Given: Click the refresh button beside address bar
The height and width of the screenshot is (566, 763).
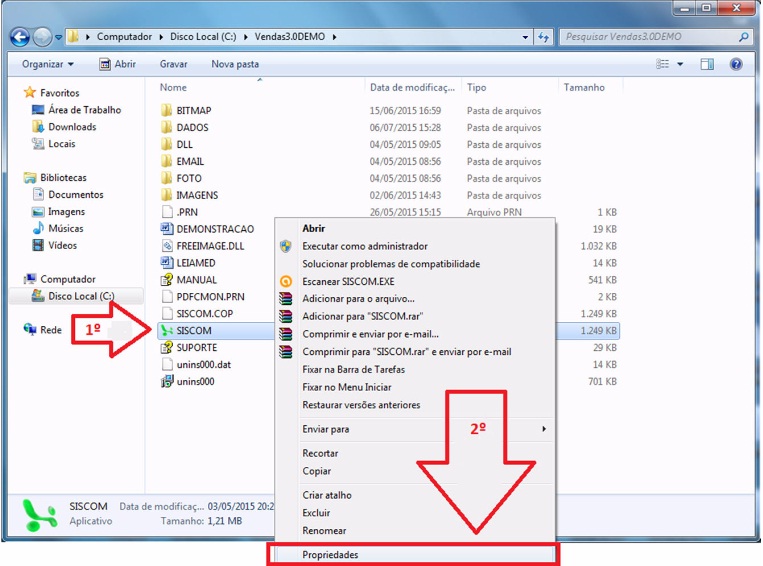Looking at the screenshot, I should point(543,37).
